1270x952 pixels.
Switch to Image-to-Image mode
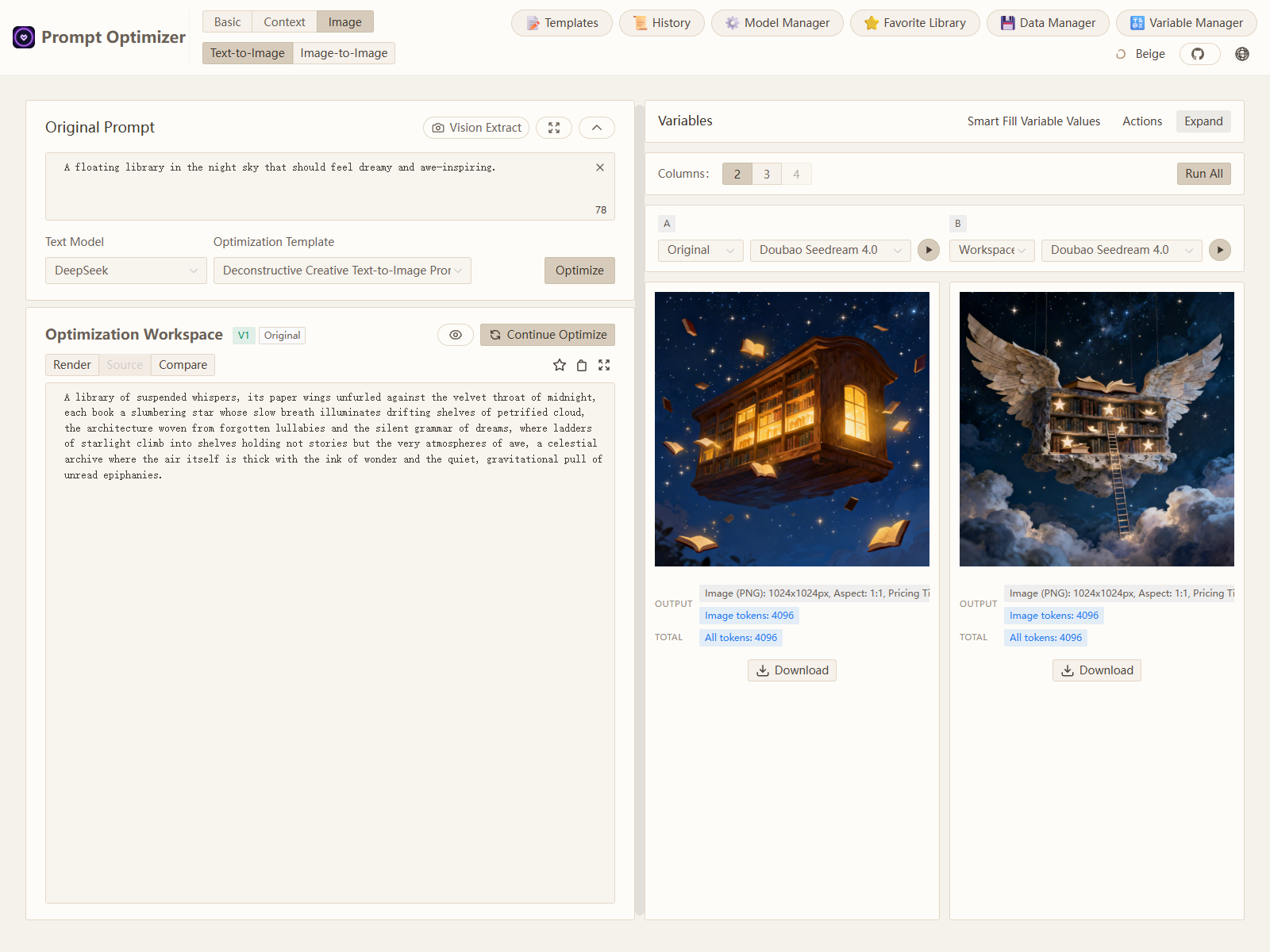click(344, 53)
